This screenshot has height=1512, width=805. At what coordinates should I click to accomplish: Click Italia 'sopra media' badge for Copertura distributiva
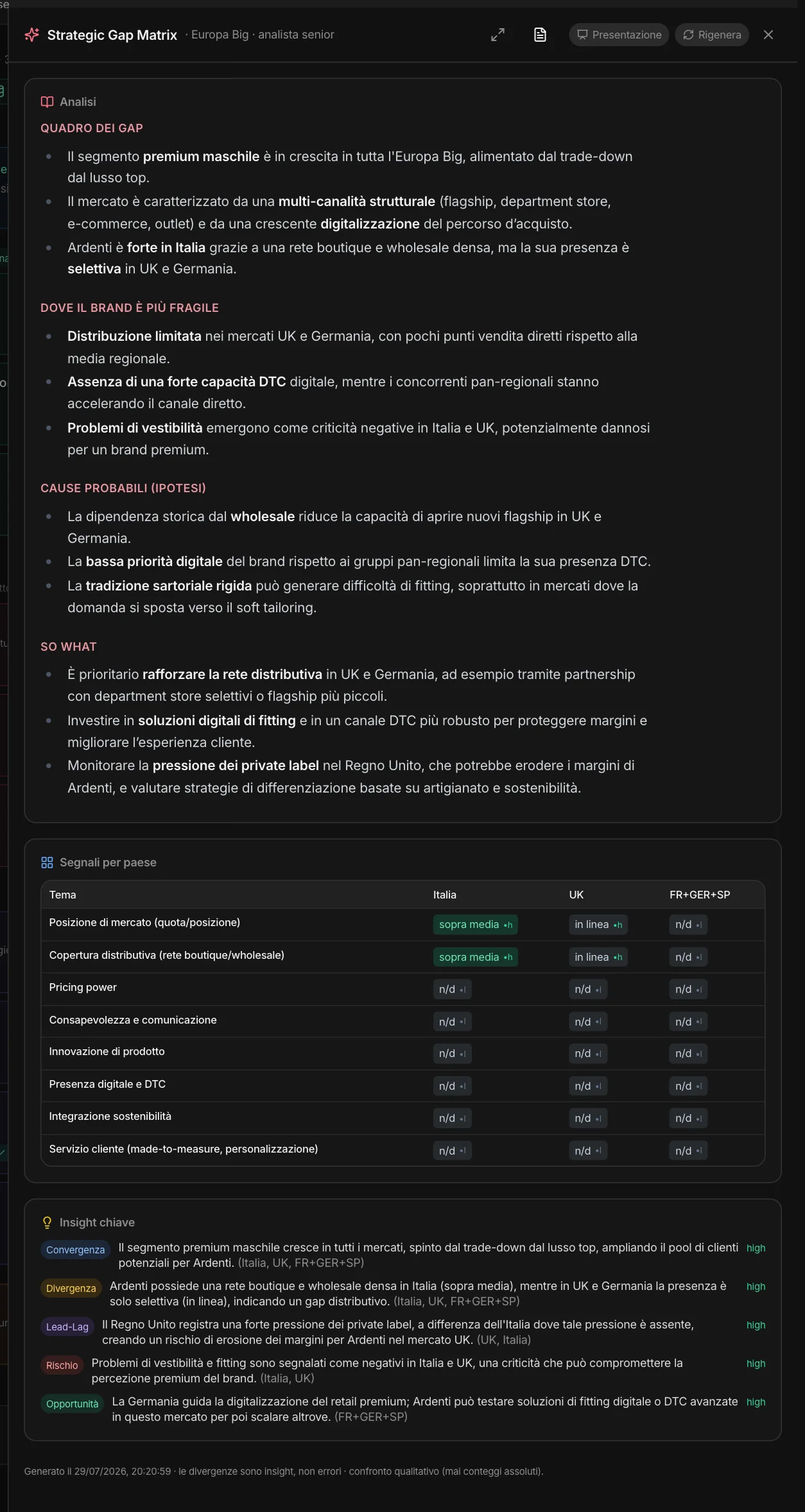[476, 957]
